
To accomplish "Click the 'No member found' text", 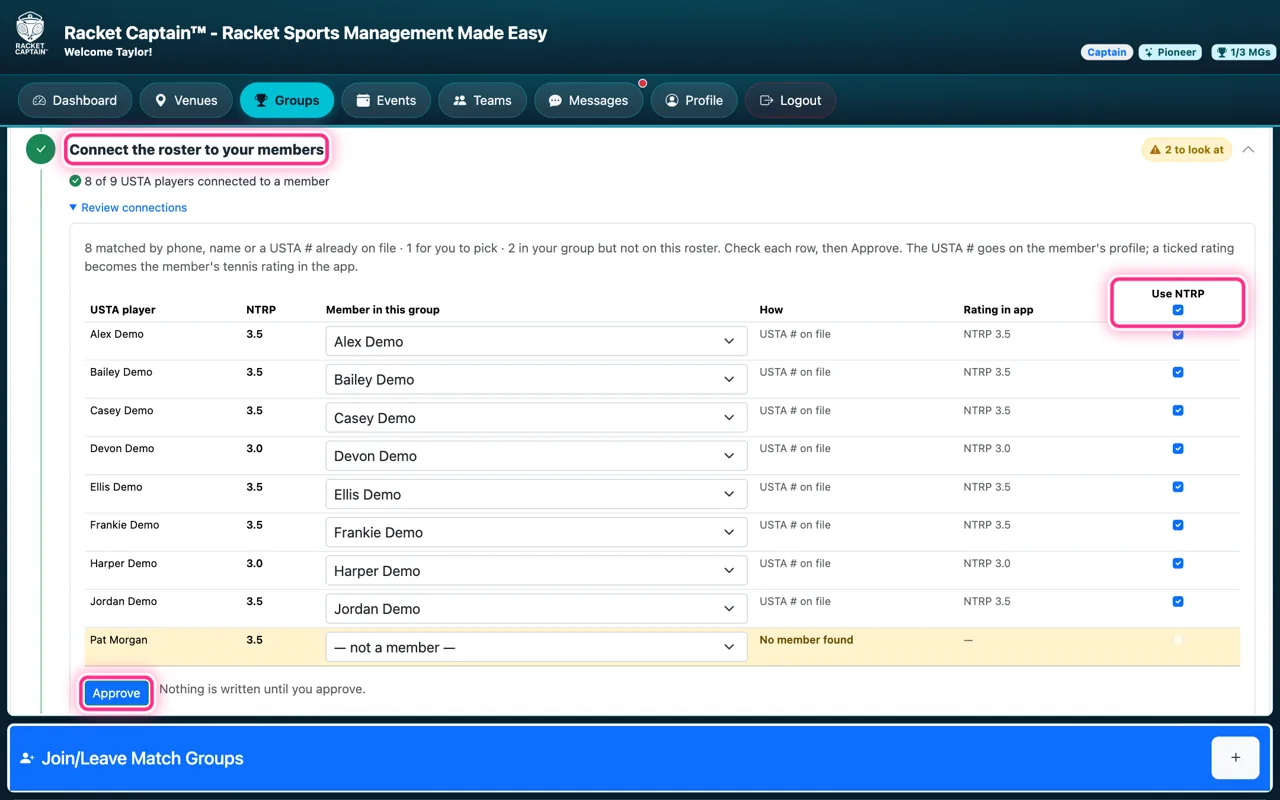I will pos(806,640).
